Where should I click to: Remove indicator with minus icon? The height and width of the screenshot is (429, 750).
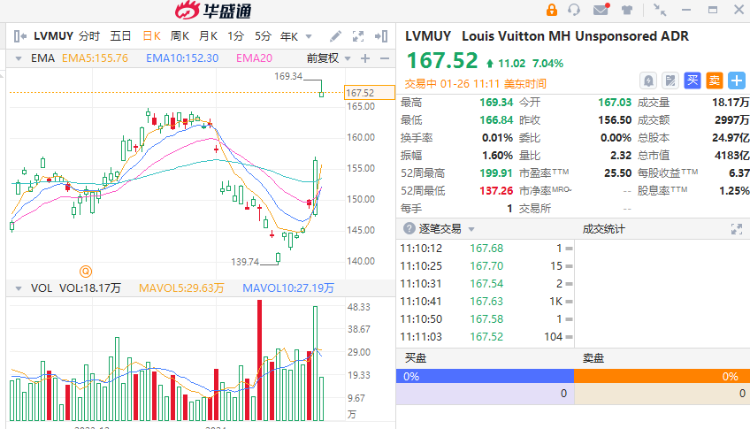384,58
